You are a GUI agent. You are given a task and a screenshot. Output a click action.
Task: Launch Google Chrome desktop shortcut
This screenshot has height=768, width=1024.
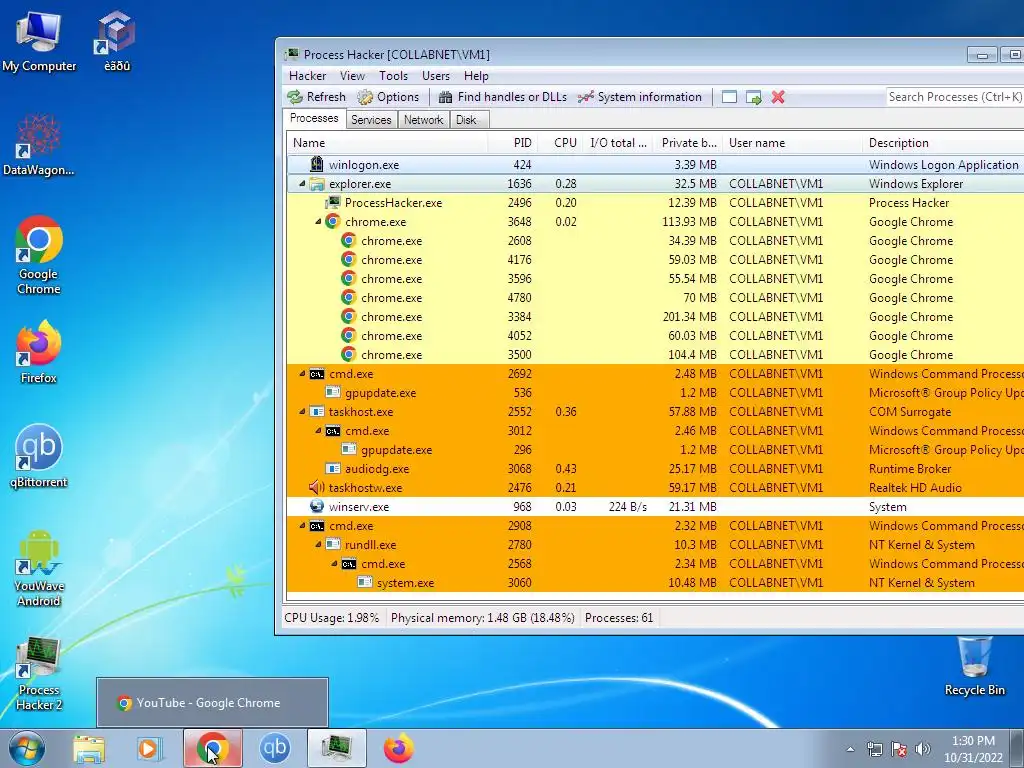coord(39,255)
